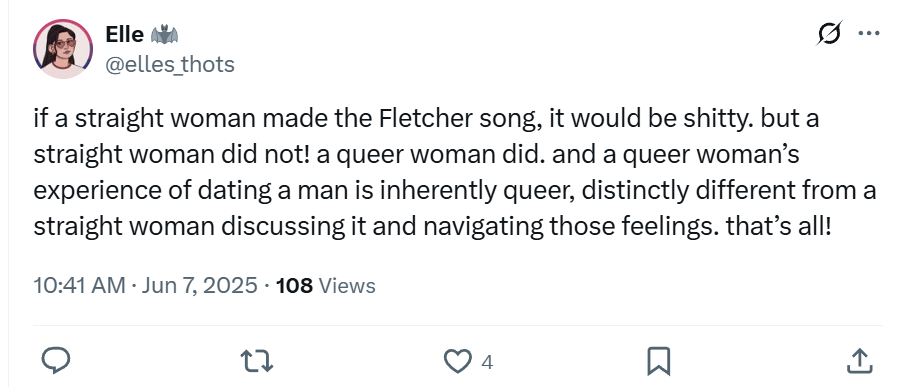Repost this tweet using the retweet arrows

pyautogui.click(x=256, y=361)
